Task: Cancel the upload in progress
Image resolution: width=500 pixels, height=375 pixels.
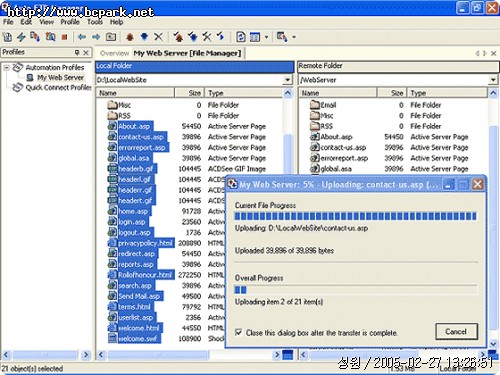Action: point(456,332)
